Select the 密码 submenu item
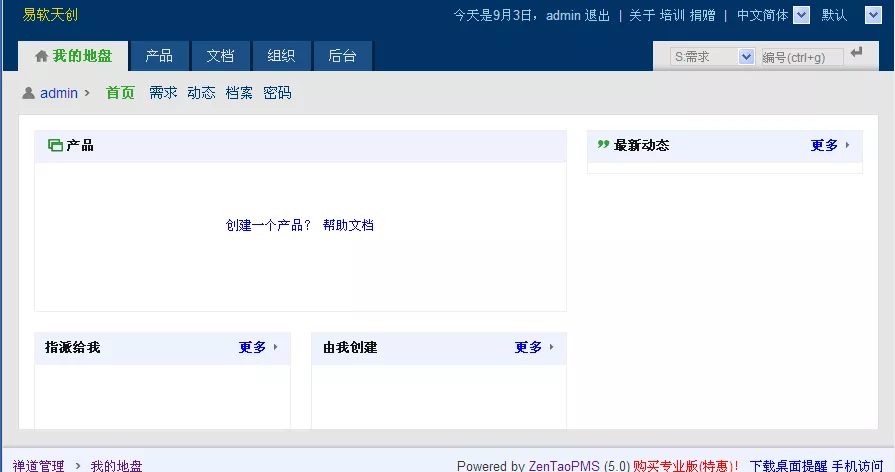895x472 pixels. tap(277, 93)
